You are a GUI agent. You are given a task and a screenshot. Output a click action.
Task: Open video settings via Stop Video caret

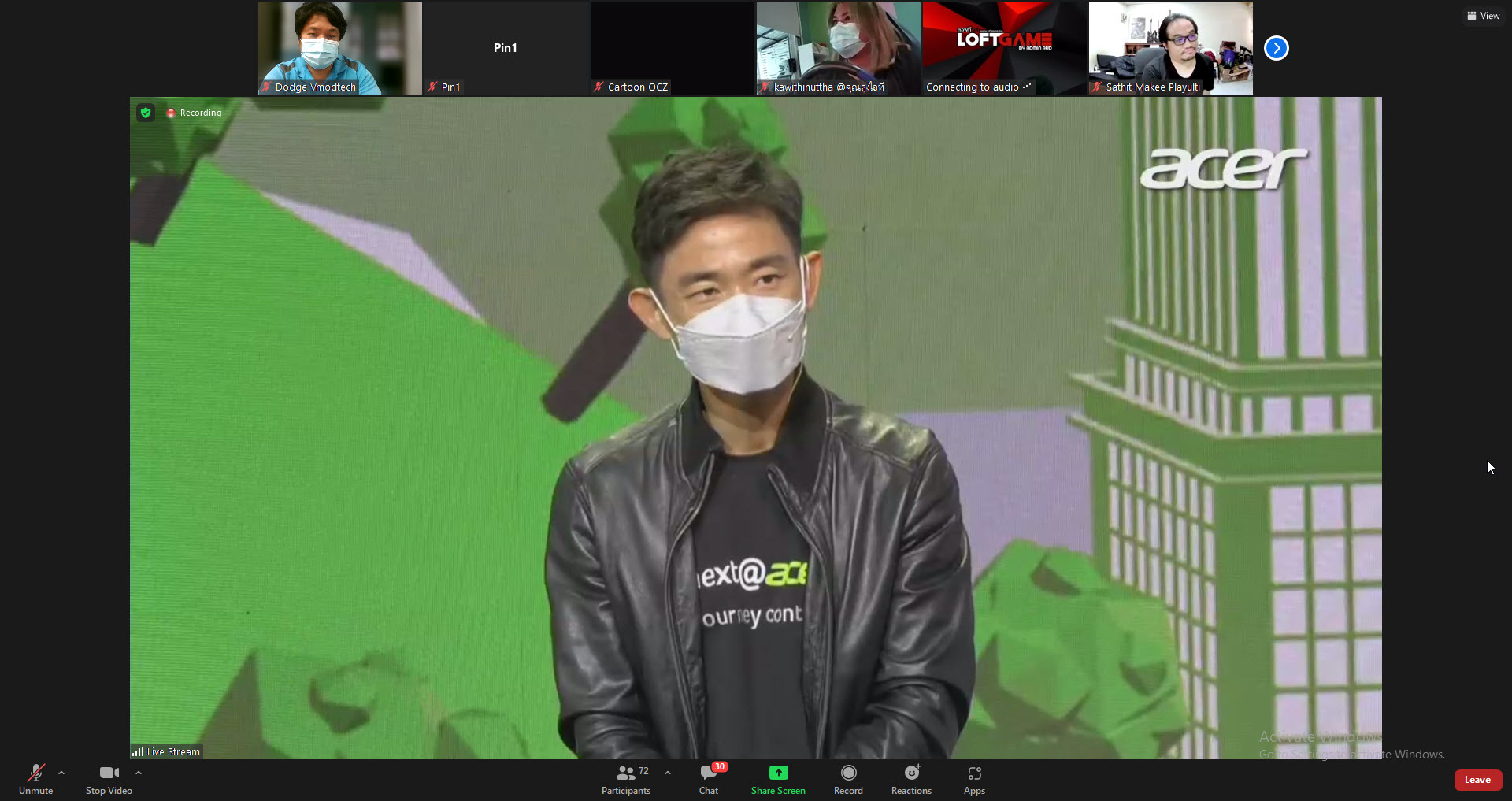point(139,772)
